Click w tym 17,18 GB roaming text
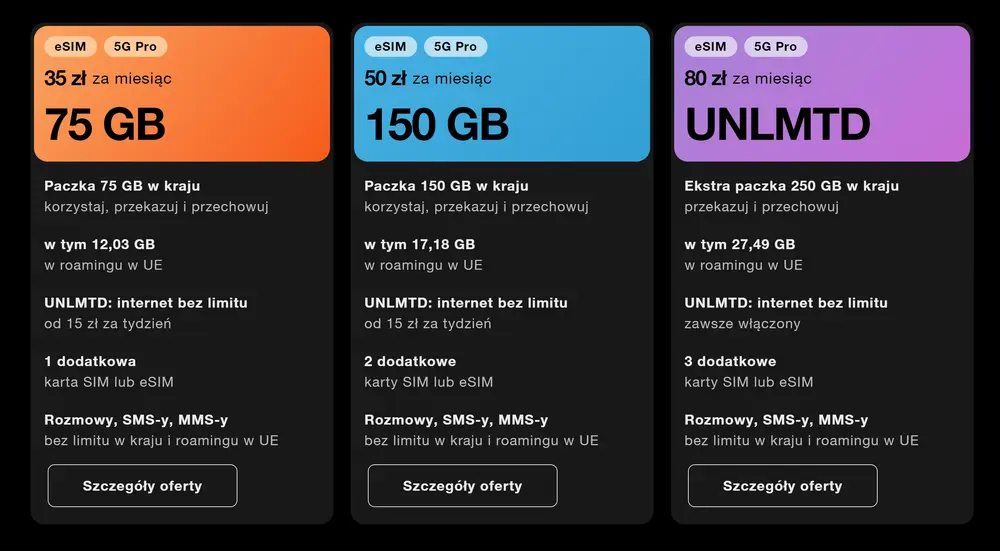Viewport: 1000px width, 551px height. [x=420, y=245]
